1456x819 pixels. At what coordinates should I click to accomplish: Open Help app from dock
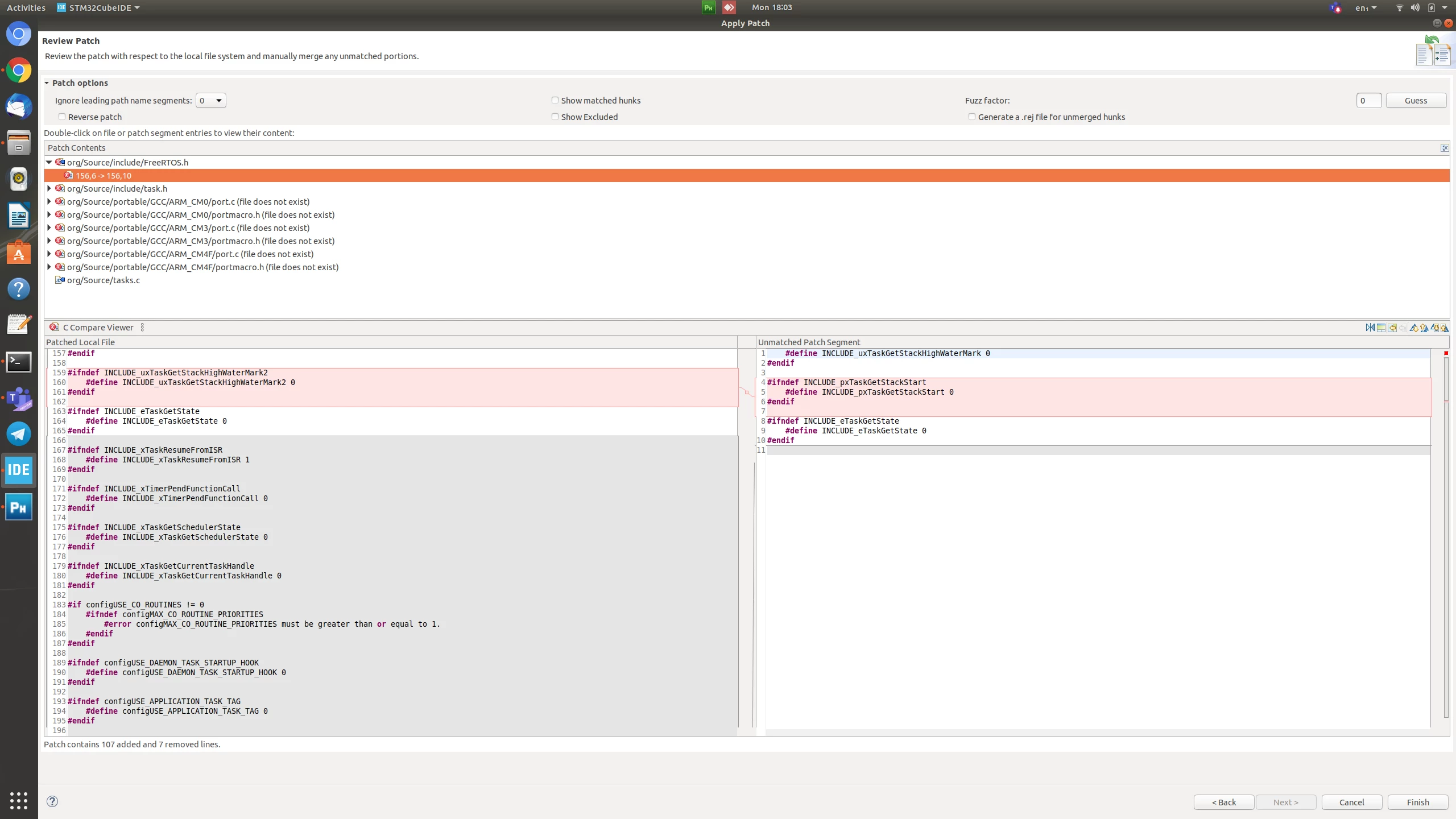pyautogui.click(x=19, y=289)
